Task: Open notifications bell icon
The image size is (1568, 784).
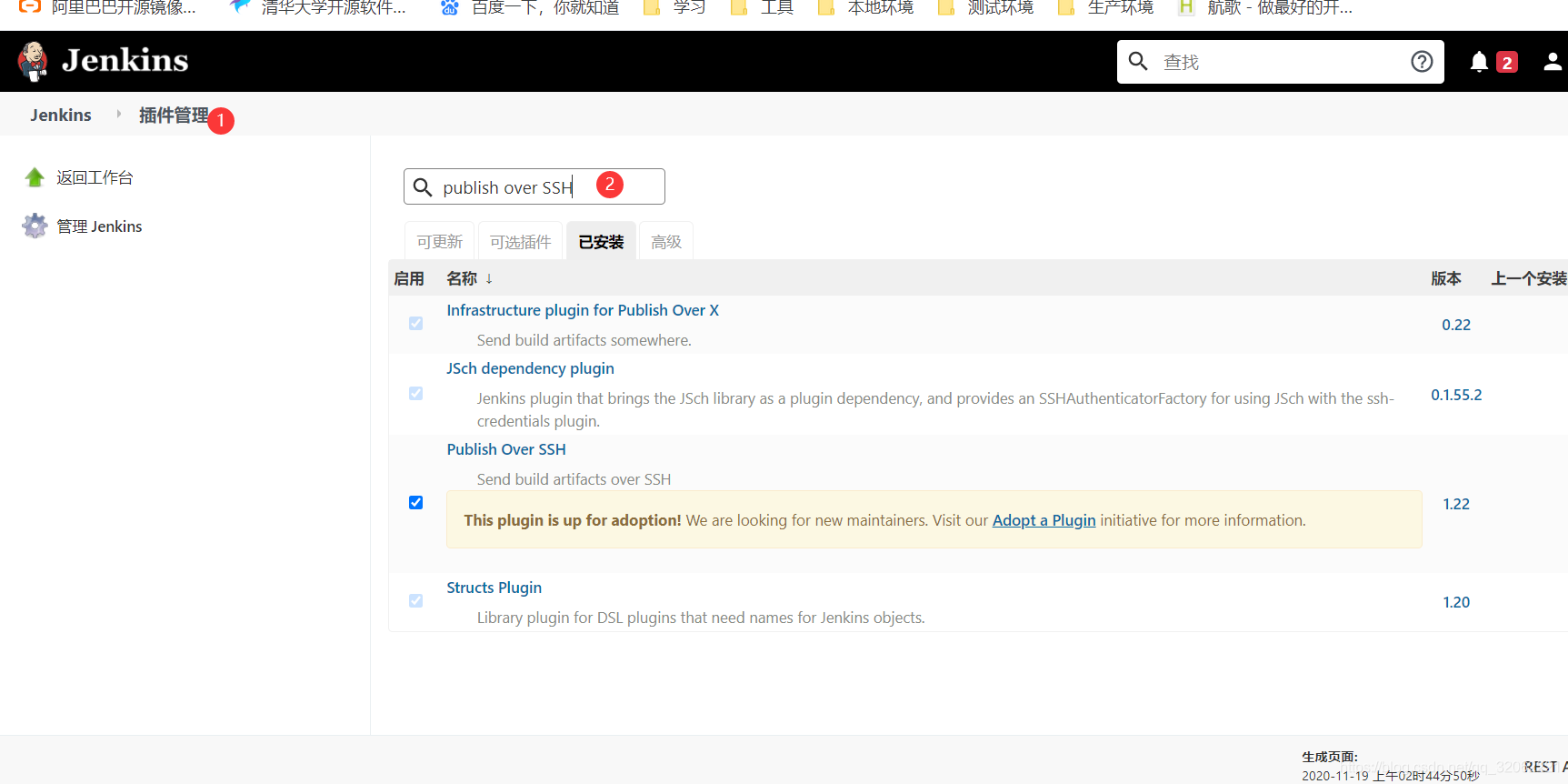Action: coord(1479,61)
